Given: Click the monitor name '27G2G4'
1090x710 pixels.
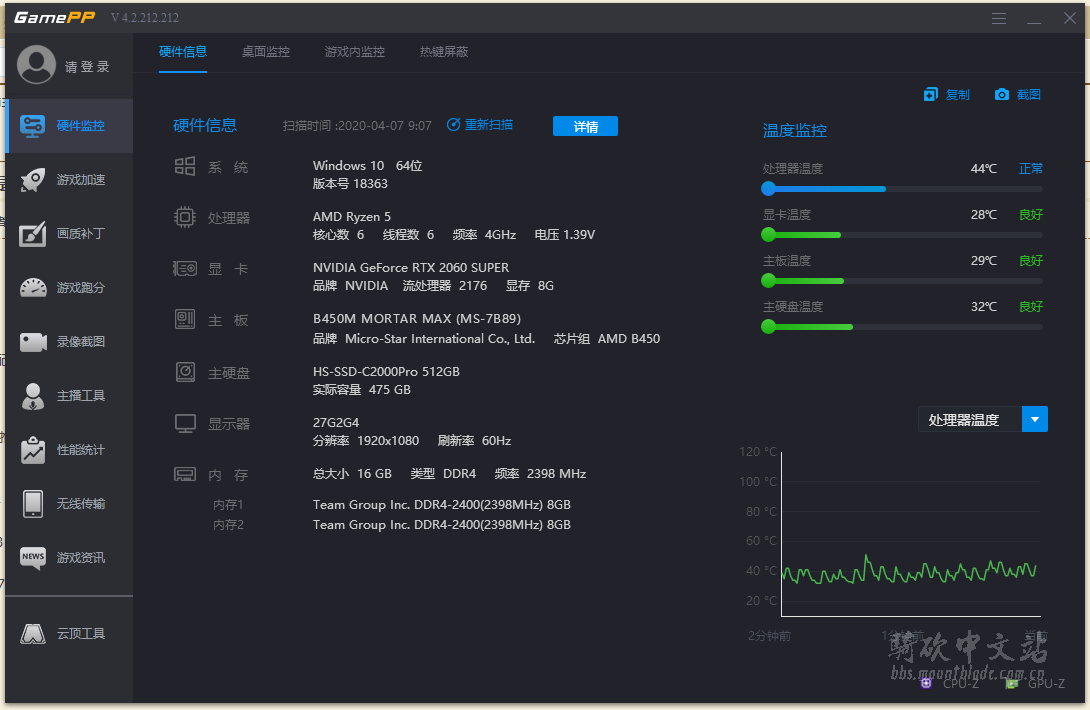Looking at the screenshot, I should point(336,423).
